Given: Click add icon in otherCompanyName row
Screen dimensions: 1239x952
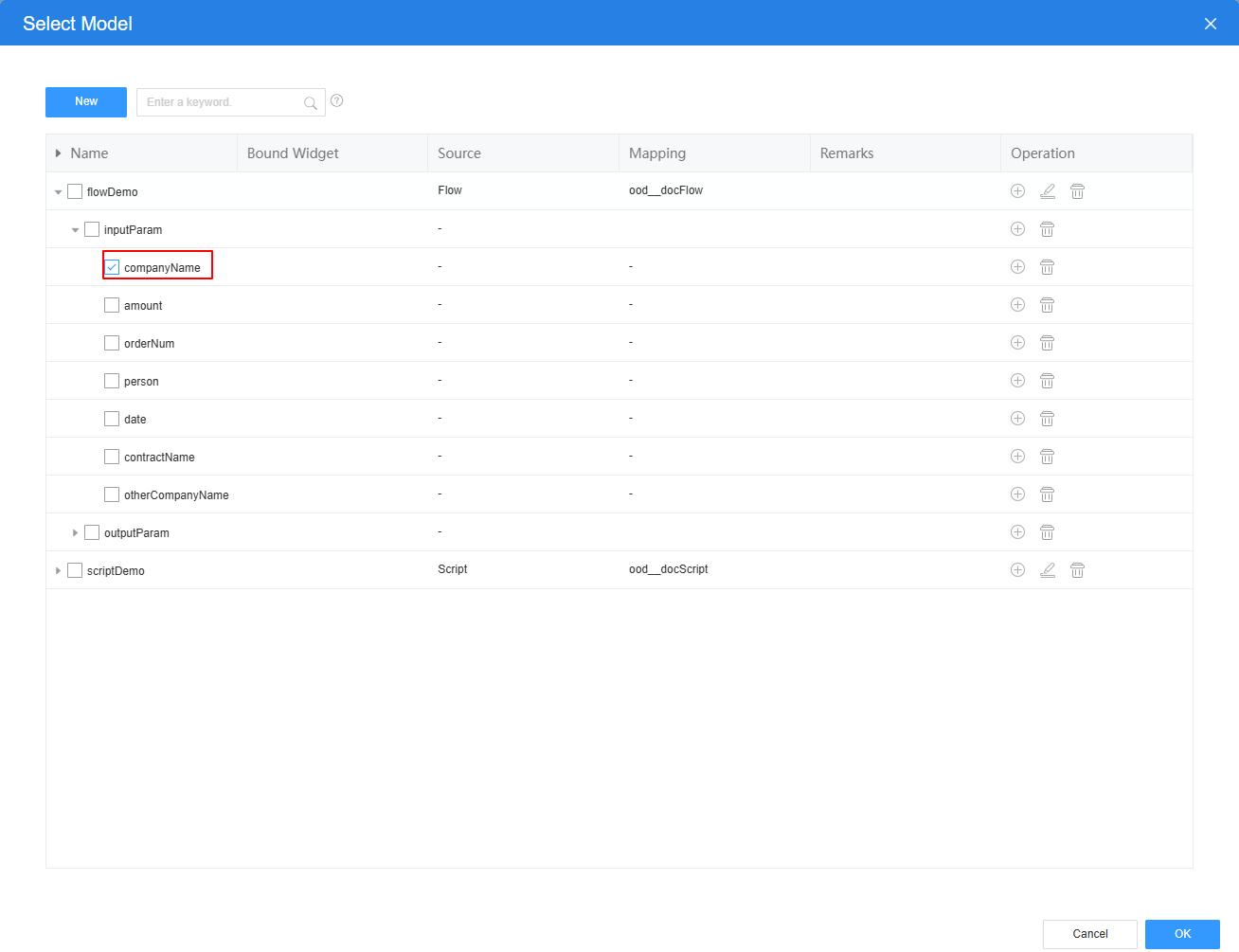Looking at the screenshot, I should click(1017, 494).
